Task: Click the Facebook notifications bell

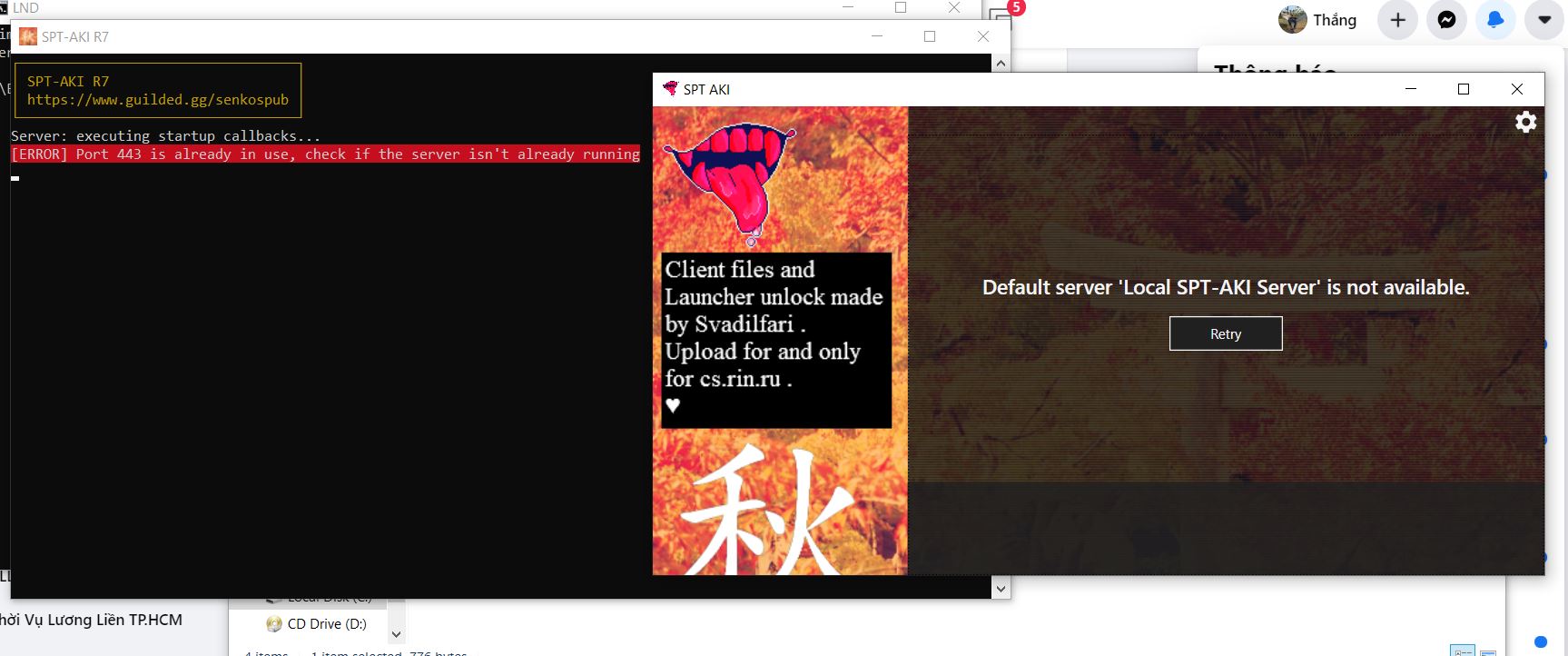Action: point(1494,20)
